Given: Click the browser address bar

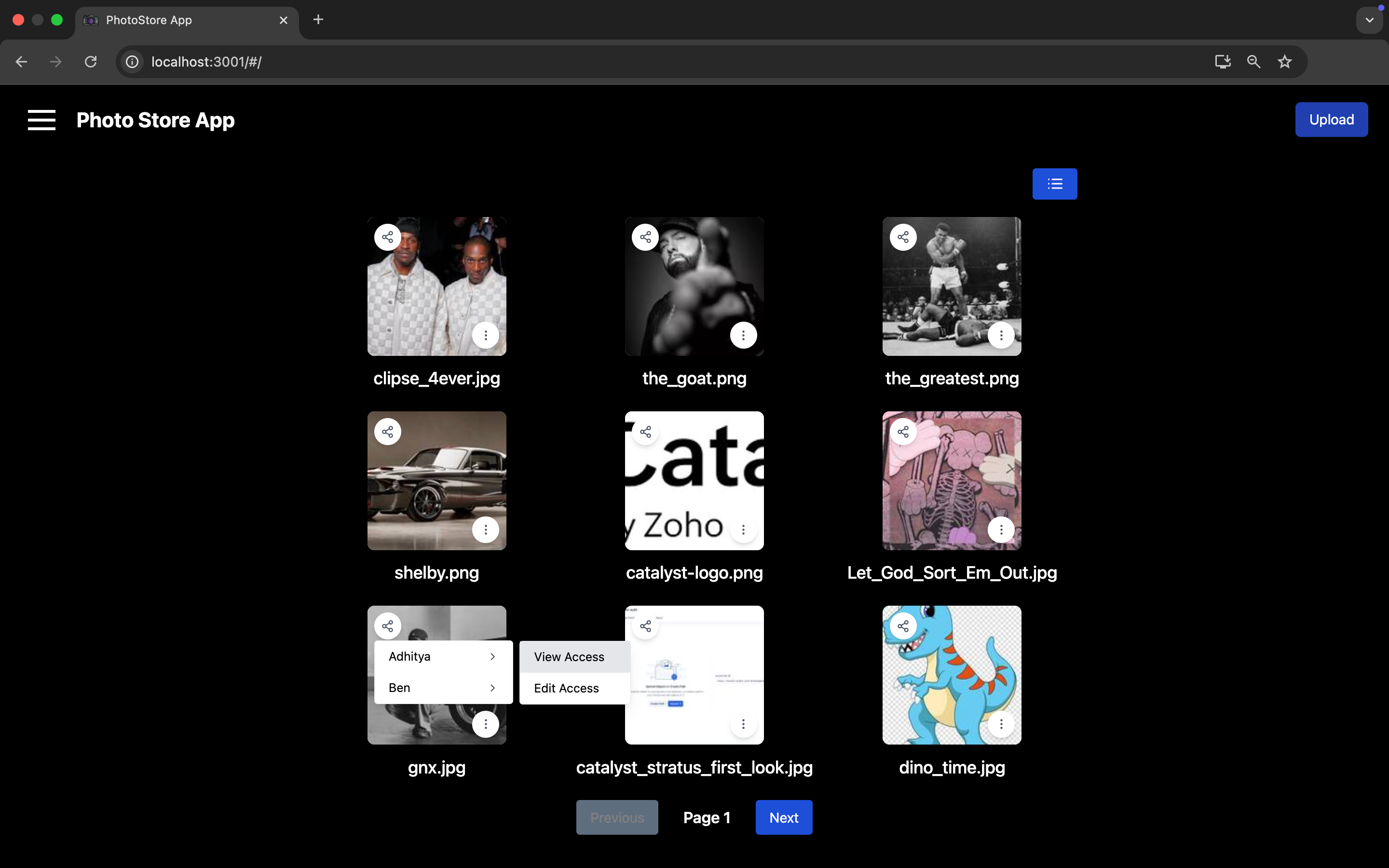Looking at the screenshot, I should point(631,62).
